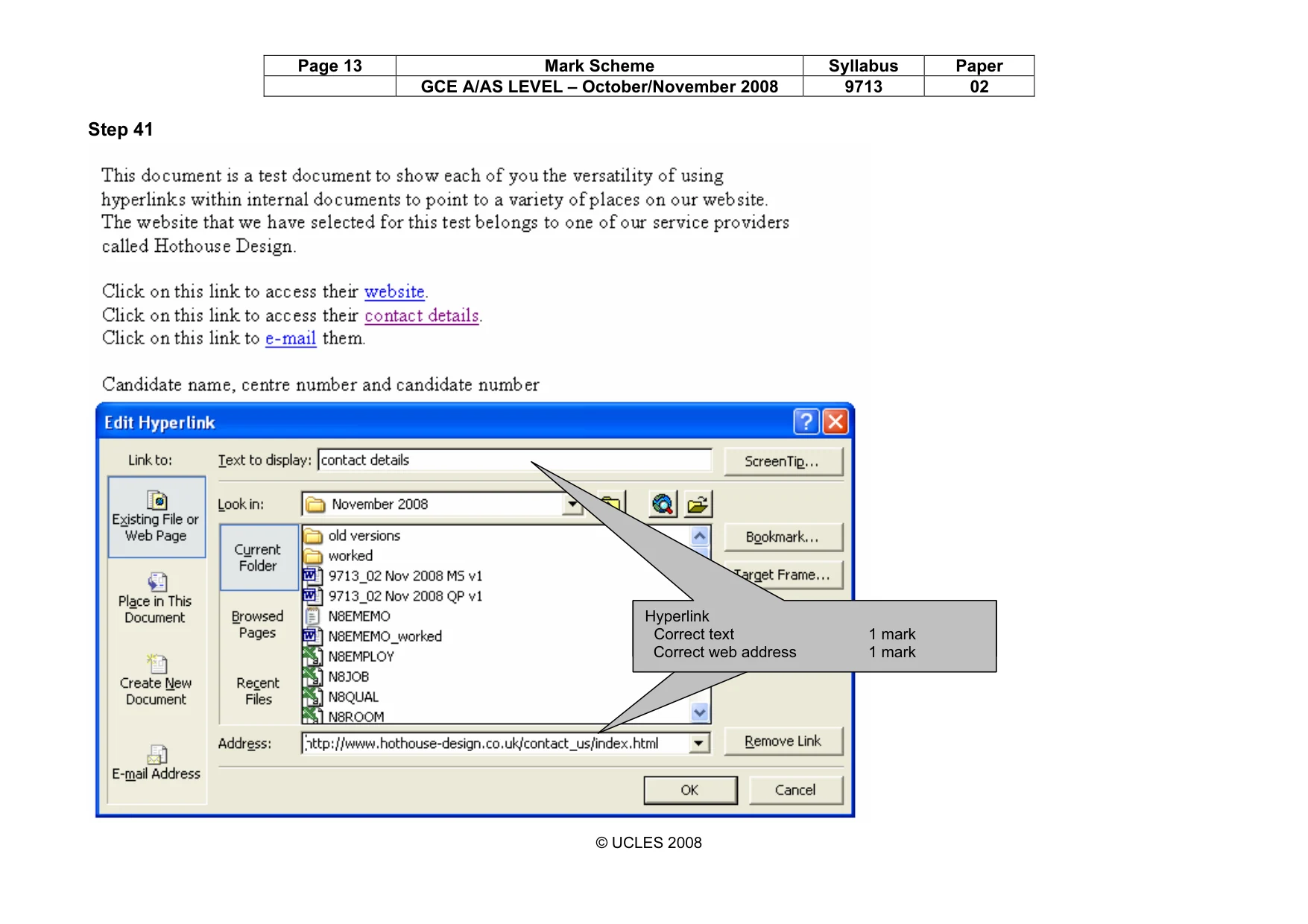Click the Target Frame button
The image size is (1308, 924).
click(x=783, y=575)
